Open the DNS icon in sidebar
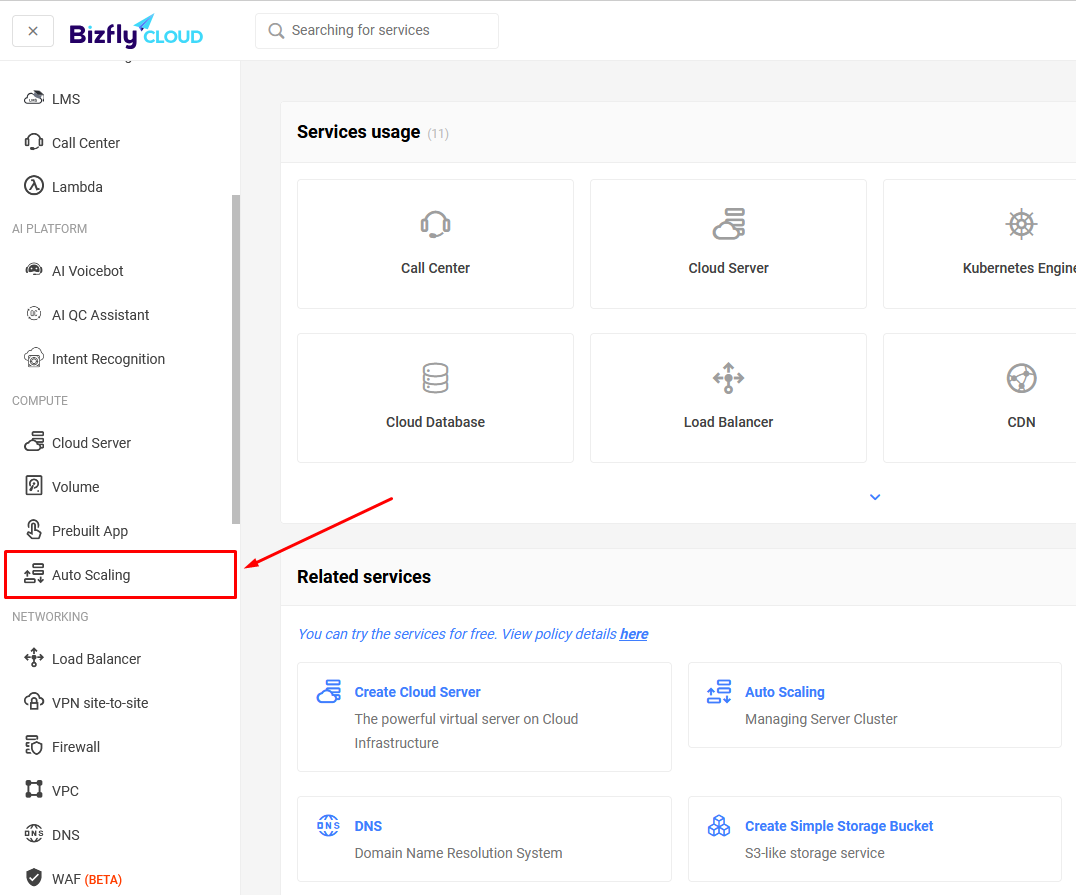The image size is (1076, 895). [x=34, y=833]
